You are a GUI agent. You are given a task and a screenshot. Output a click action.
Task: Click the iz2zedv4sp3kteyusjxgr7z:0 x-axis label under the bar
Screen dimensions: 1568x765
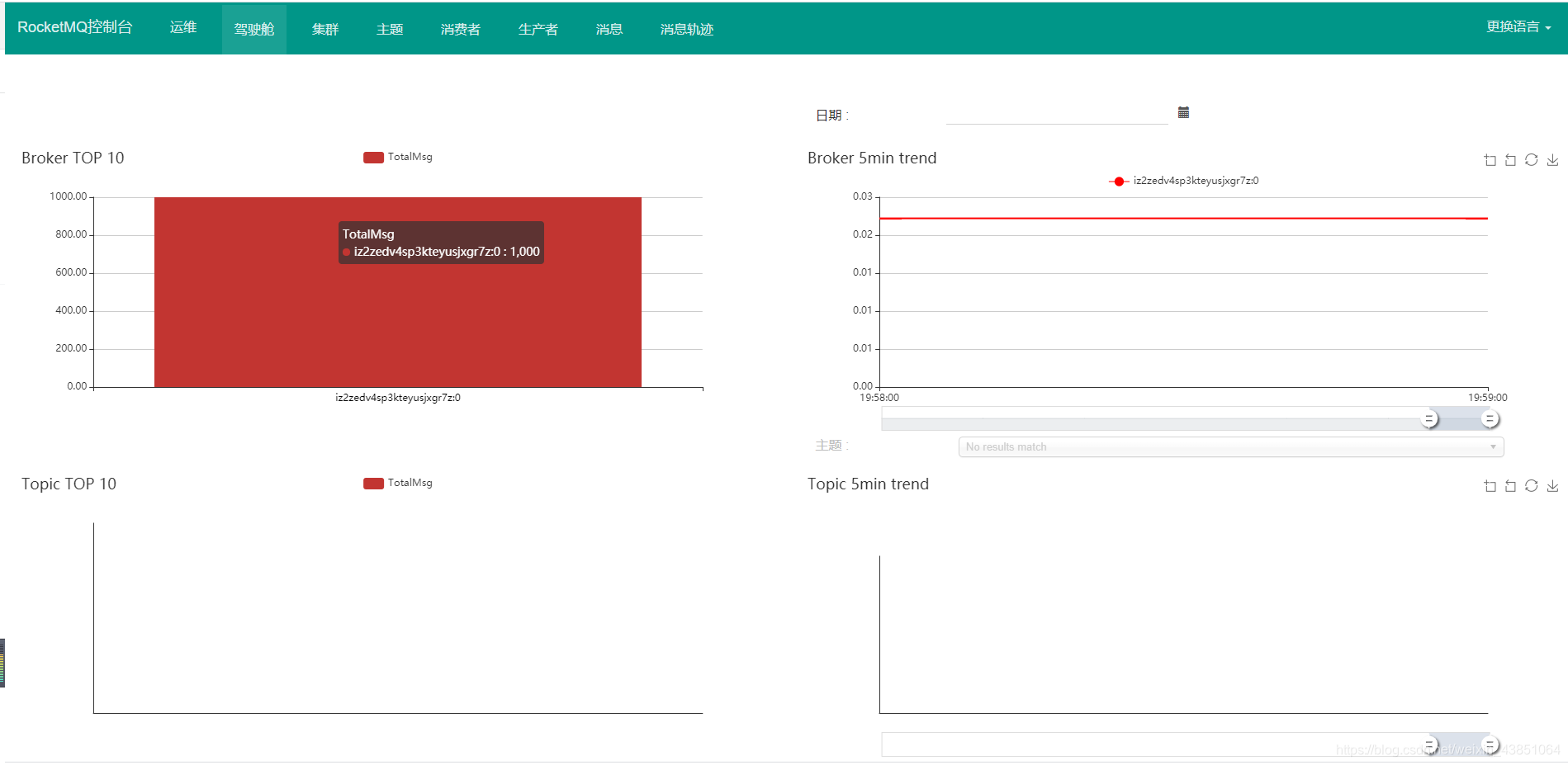[x=398, y=398]
